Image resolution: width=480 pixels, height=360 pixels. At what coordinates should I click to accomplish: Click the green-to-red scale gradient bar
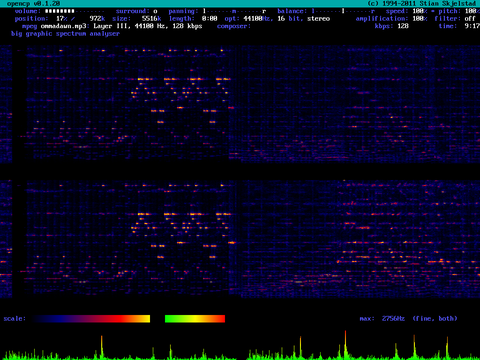[x=195, y=319]
